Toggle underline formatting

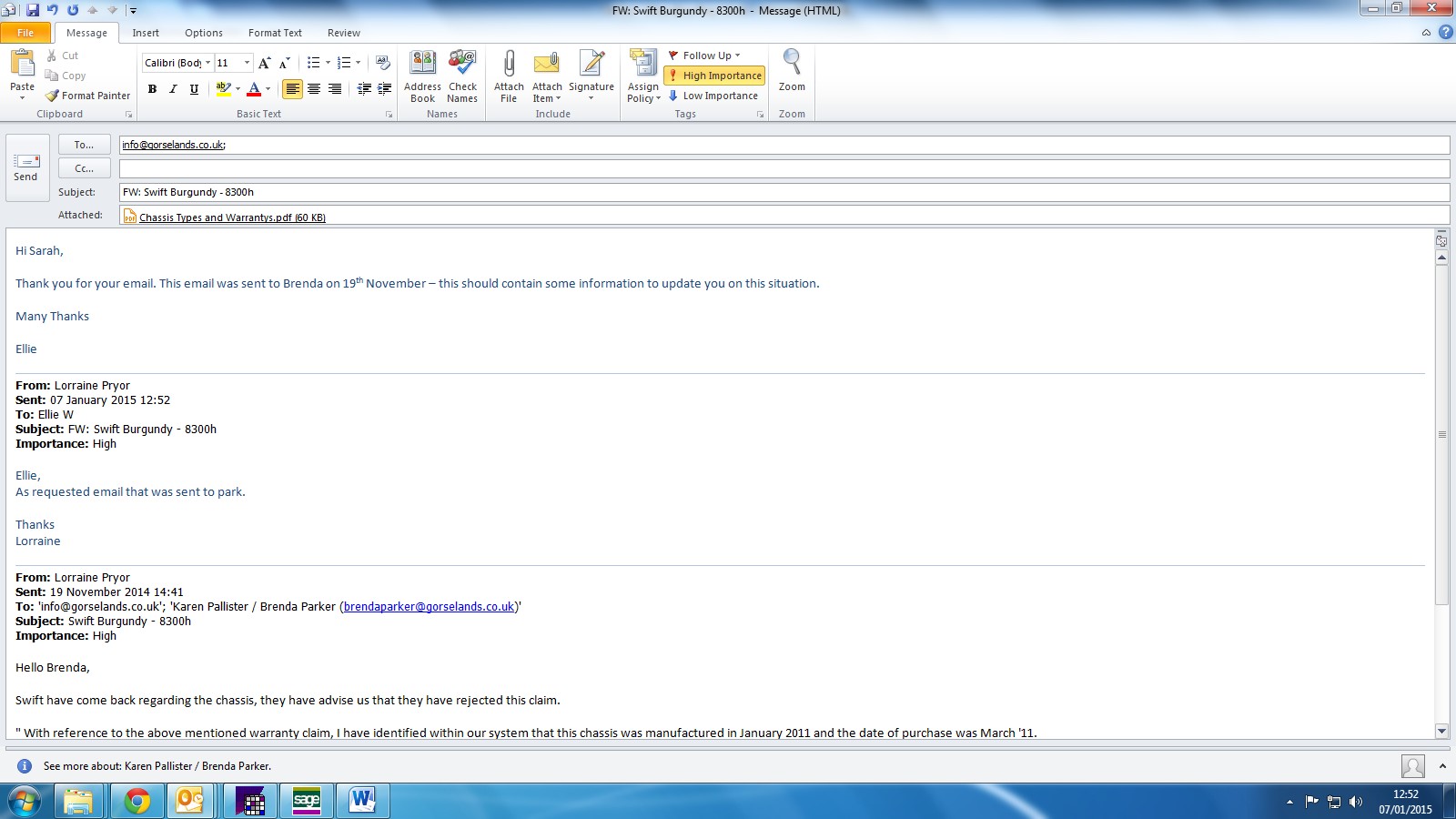point(194,89)
